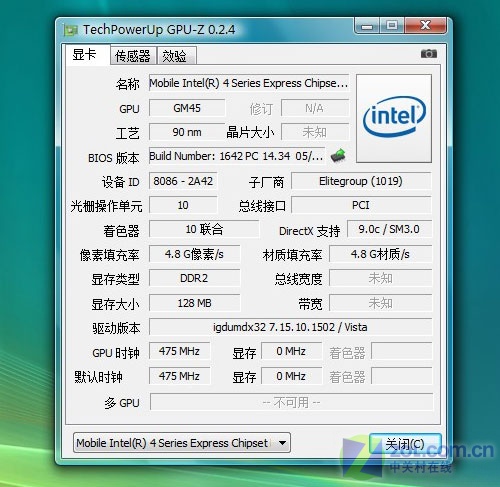
Task: Take a screenshot with the camera icon
Action: click(x=429, y=53)
